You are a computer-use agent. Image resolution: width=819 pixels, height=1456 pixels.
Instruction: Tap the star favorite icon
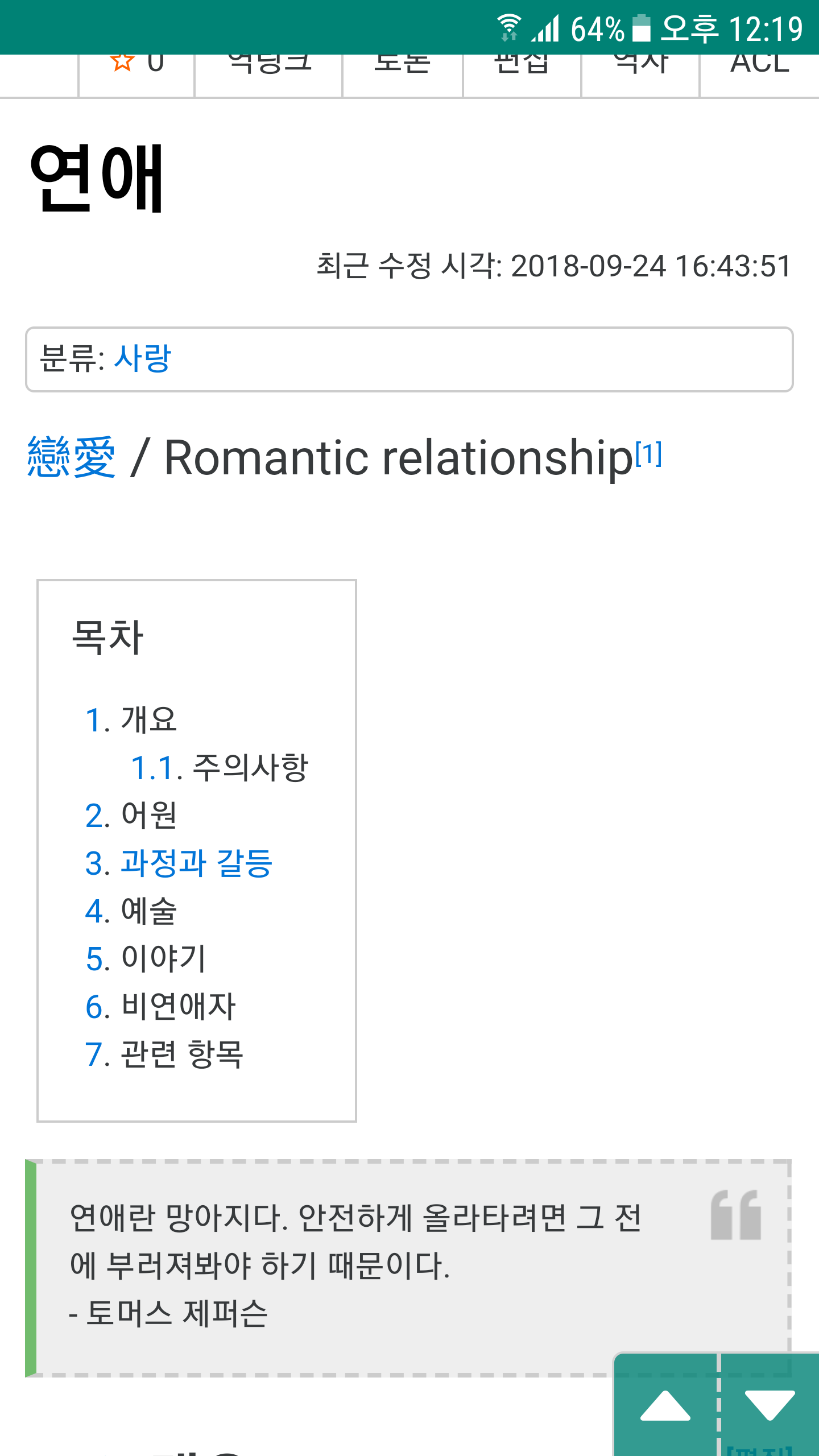122,62
